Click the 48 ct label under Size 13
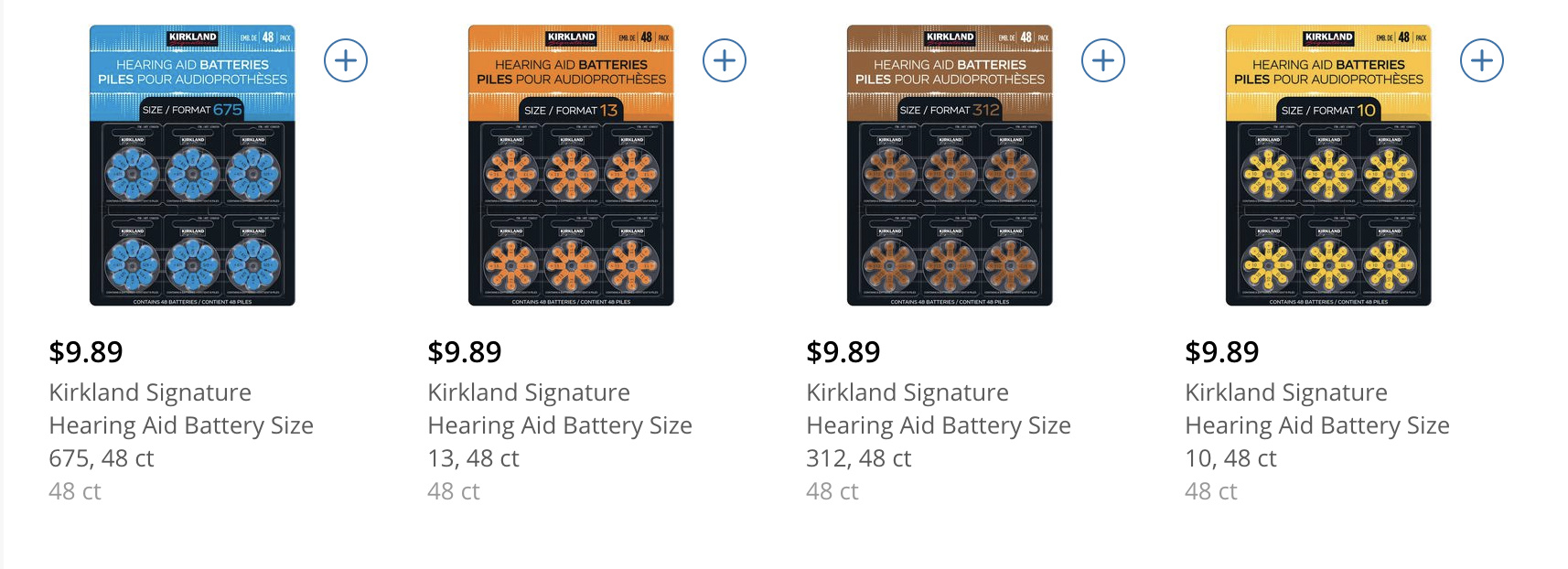The height and width of the screenshot is (569, 1568). coord(453,491)
